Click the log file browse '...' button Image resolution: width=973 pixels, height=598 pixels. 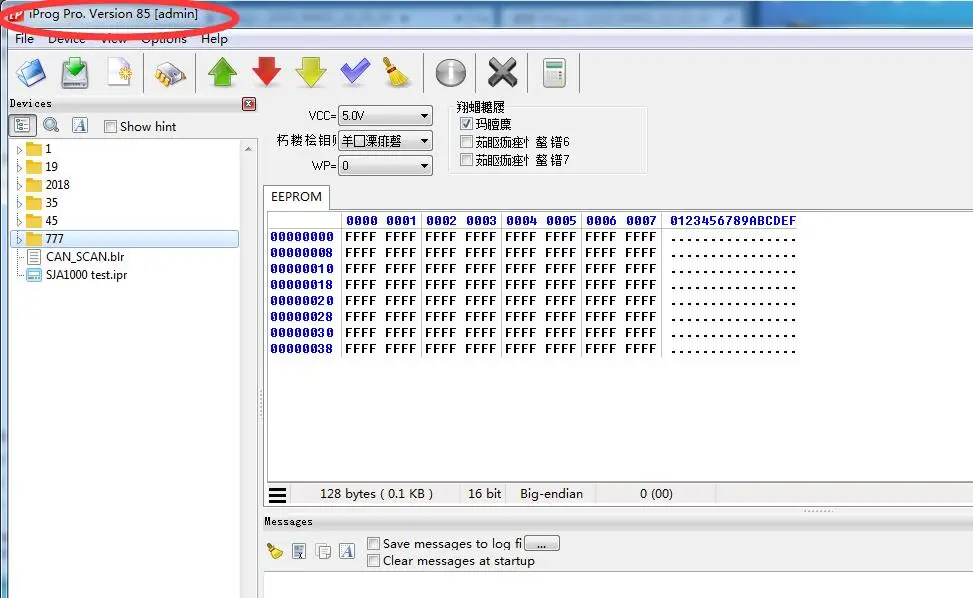[542, 543]
